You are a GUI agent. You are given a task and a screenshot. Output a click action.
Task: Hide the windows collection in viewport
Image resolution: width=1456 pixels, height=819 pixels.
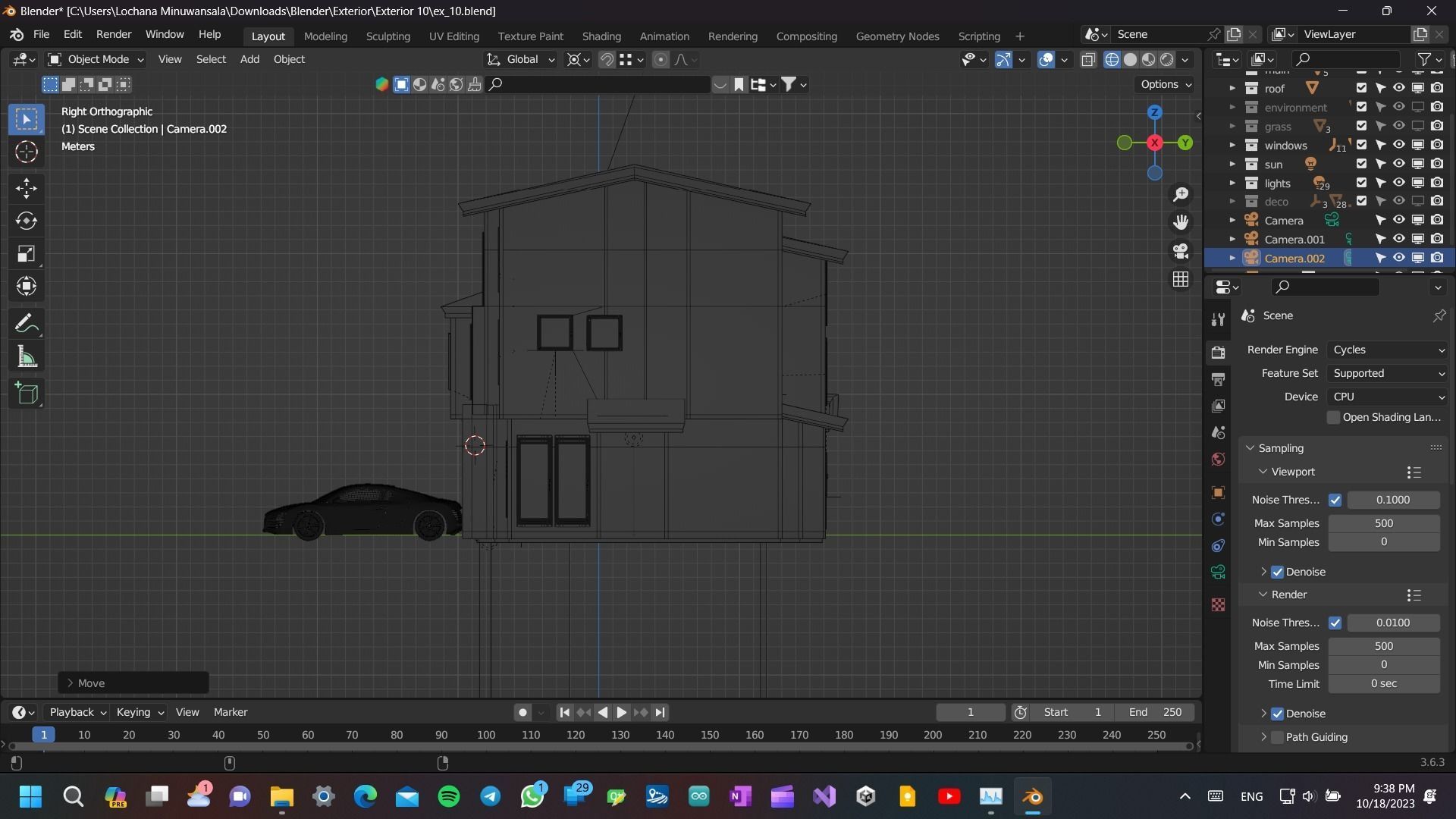1398,145
